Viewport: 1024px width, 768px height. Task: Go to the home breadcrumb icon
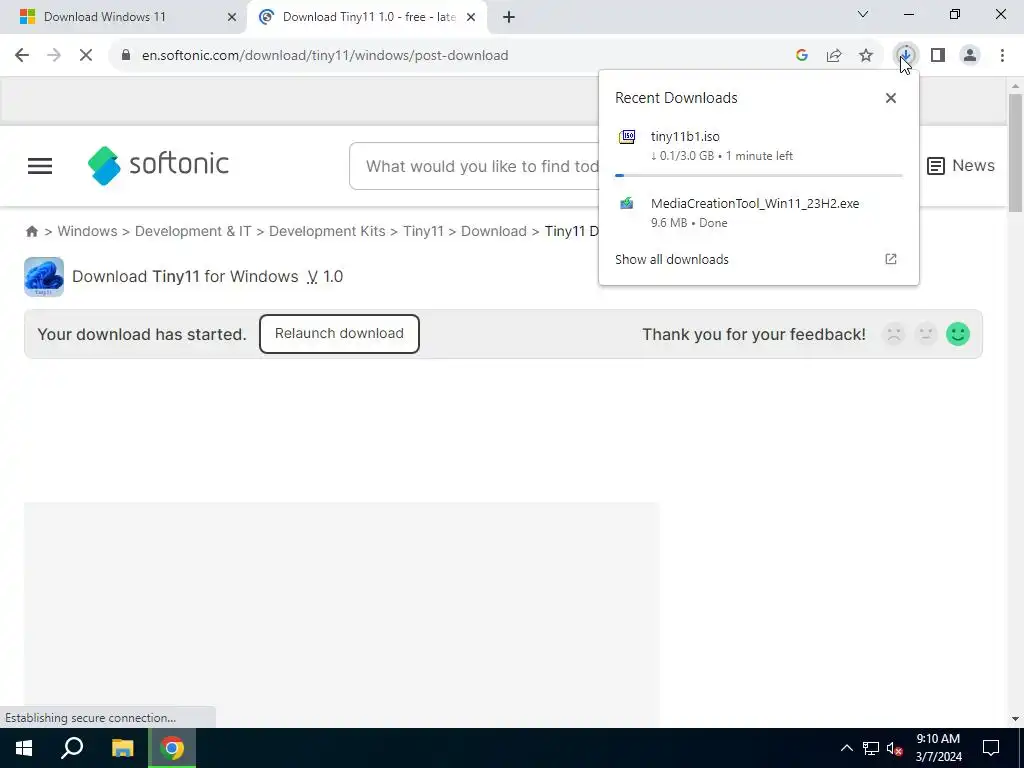tap(31, 231)
